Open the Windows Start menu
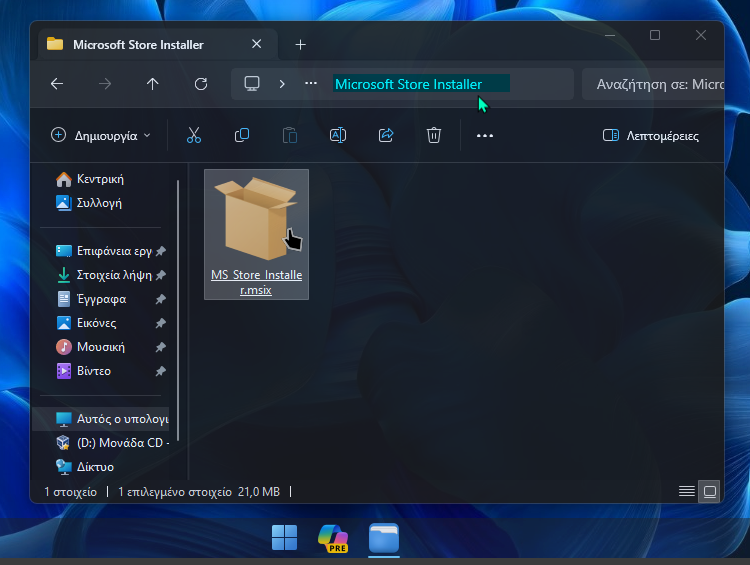This screenshot has width=750, height=565. pyautogui.click(x=285, y=537)
